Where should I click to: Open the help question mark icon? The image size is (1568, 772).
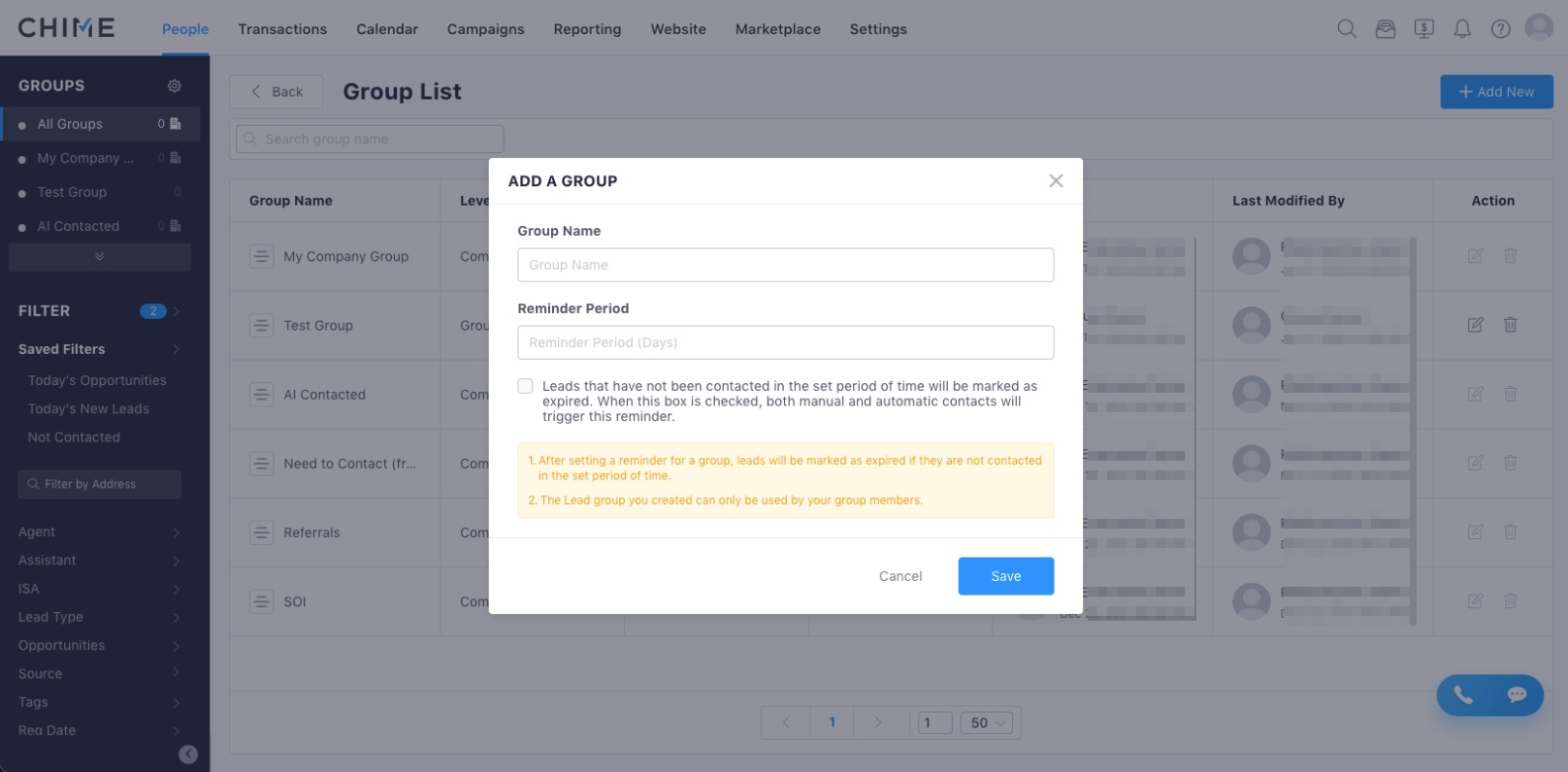click(1500, 29)
